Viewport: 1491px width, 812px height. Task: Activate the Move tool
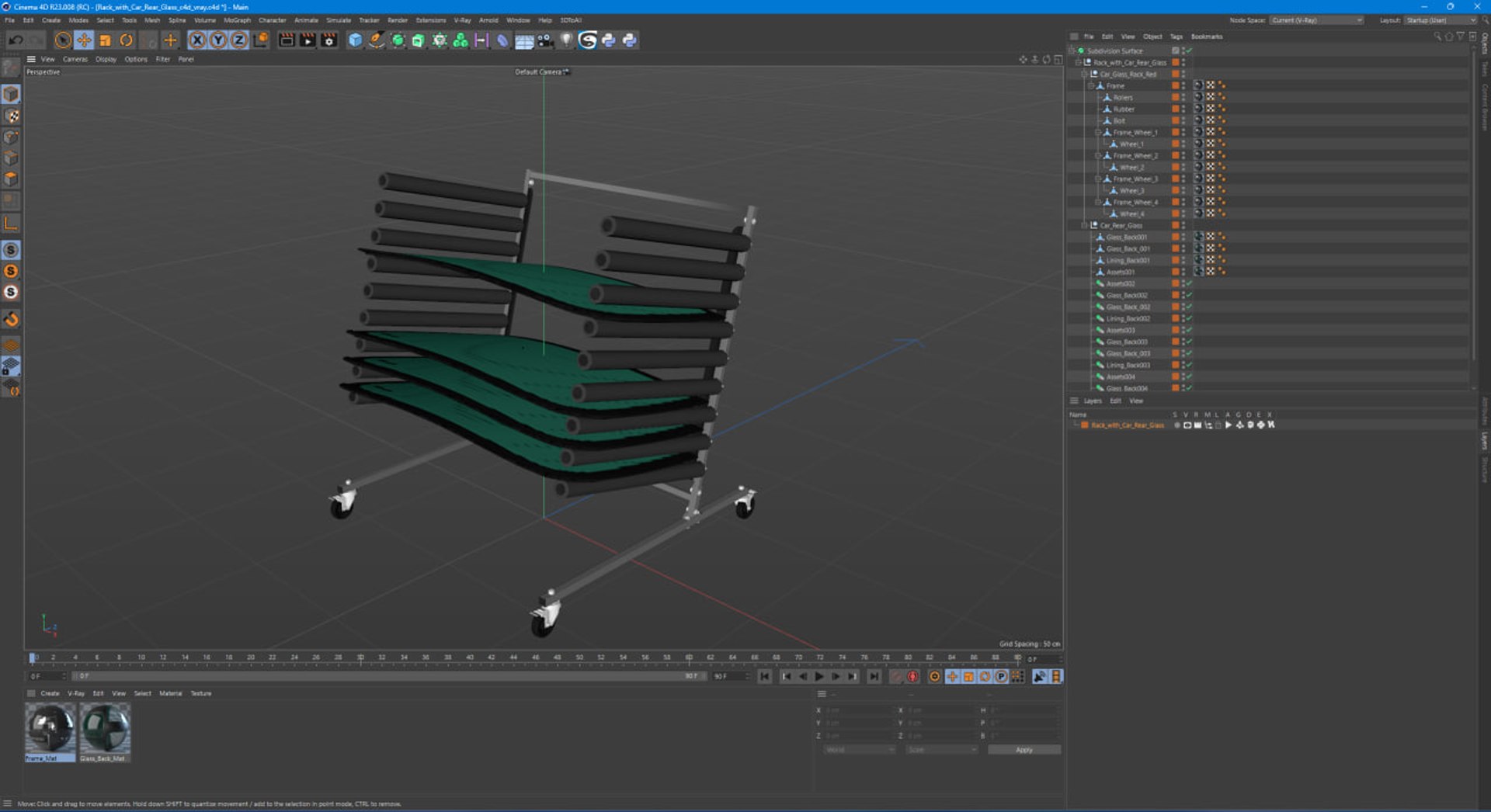pos(84,40)
